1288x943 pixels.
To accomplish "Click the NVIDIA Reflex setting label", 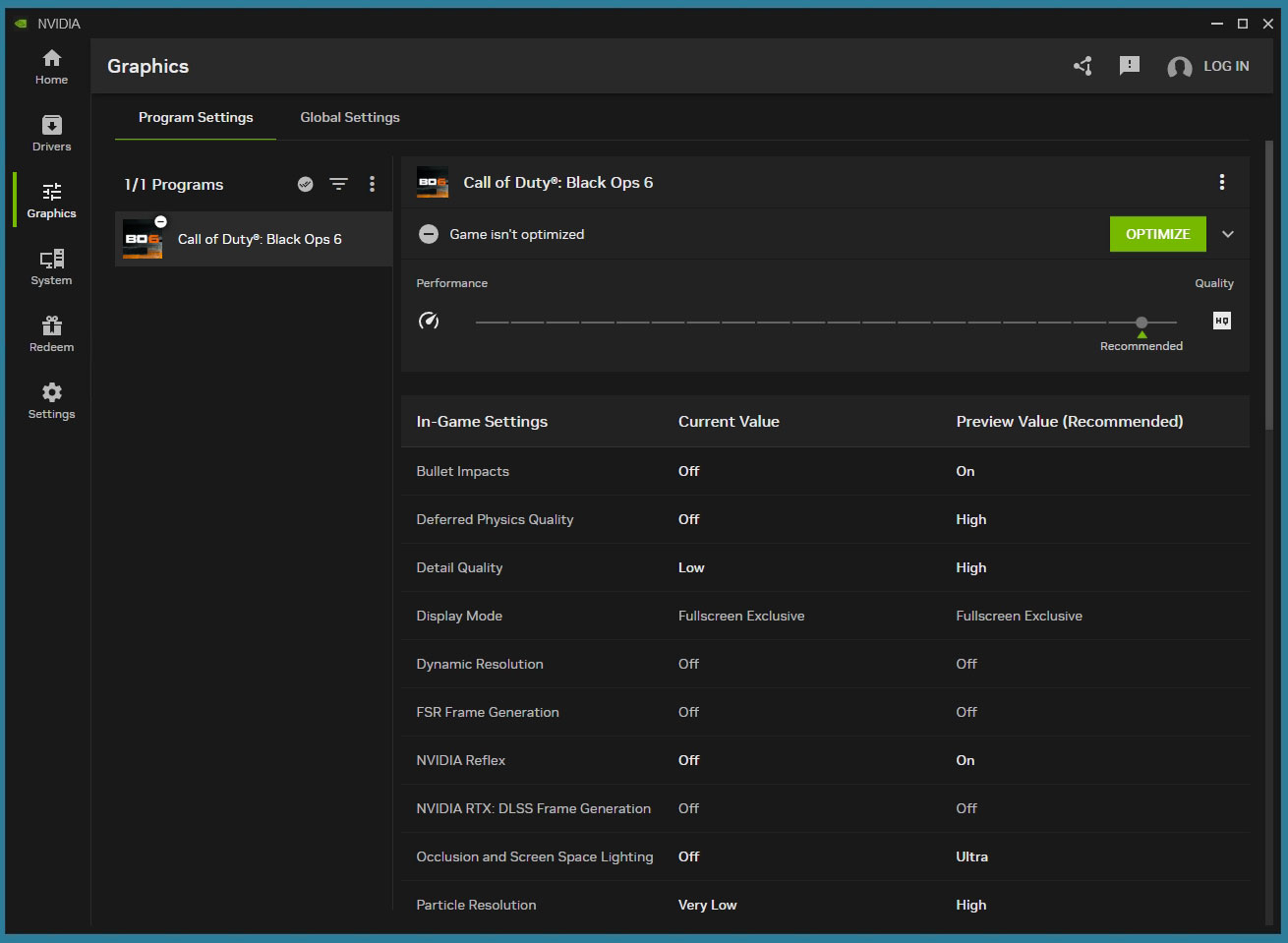I will click(461, 760).
